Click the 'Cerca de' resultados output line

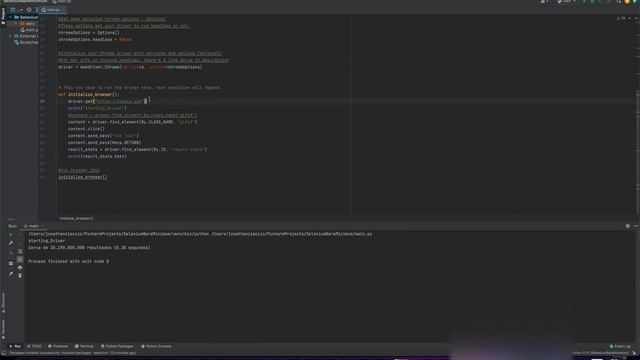[89, 247]
